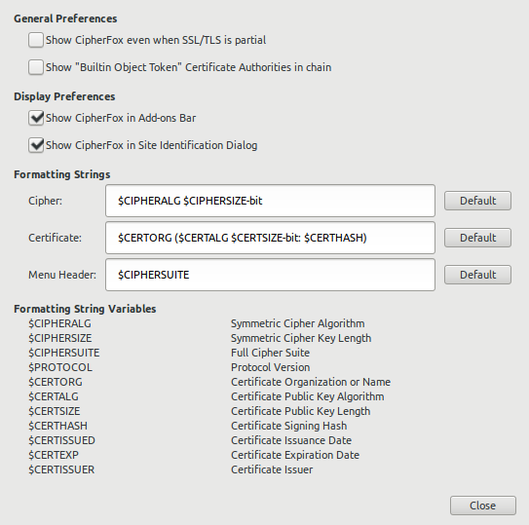Close the CipherFox preferences dialog
Image resolution: width=529 pixels, height=525 pixels.
pyautogui.click(x=483, y=505)
